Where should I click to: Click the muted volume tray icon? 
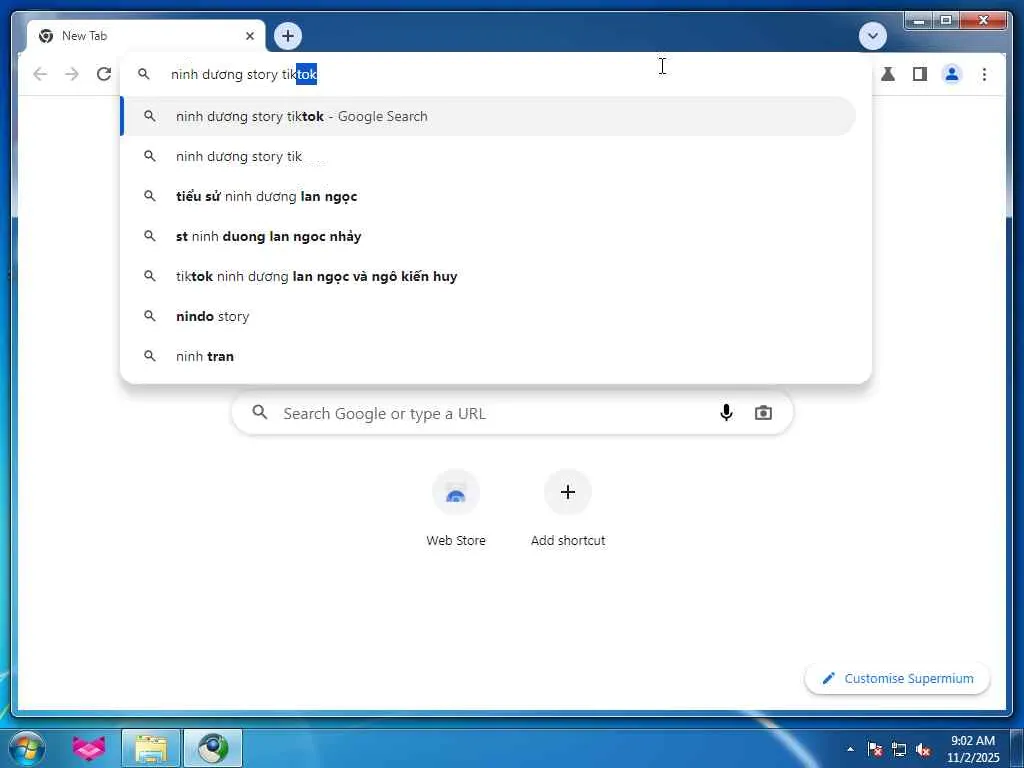tap(923, 749)
